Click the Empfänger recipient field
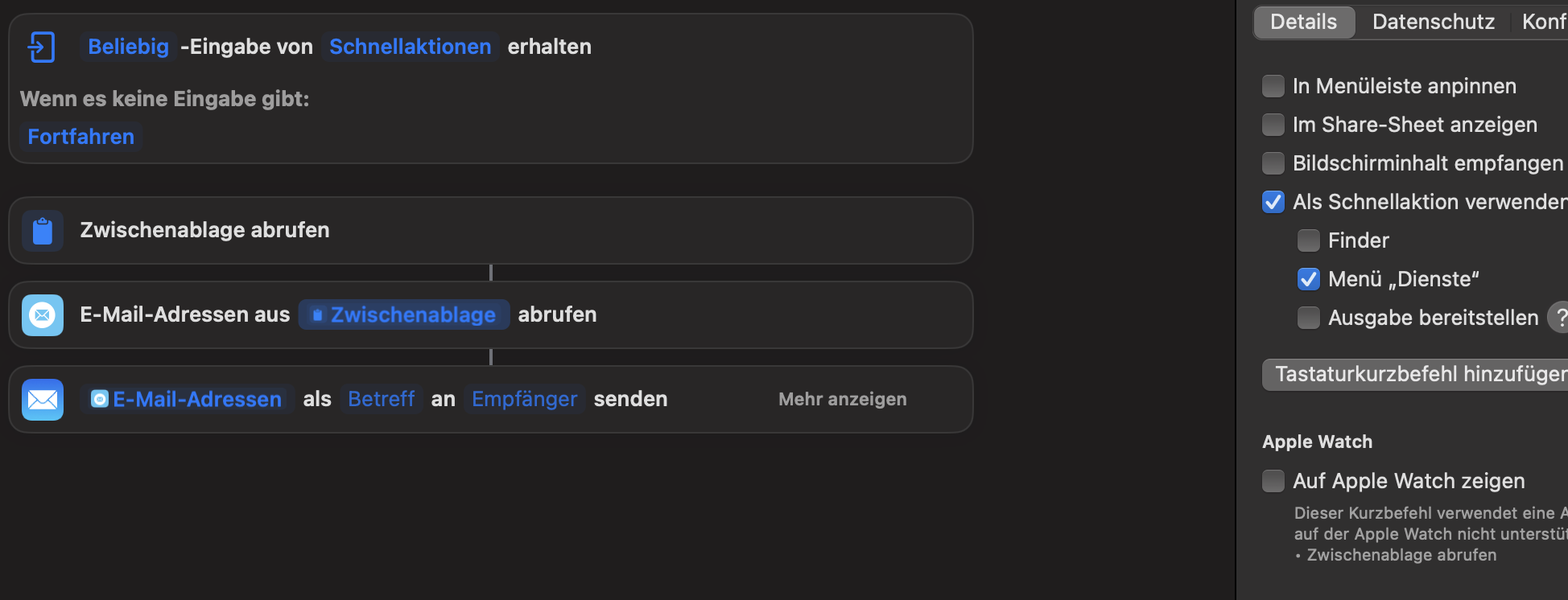 pos(524,399)
